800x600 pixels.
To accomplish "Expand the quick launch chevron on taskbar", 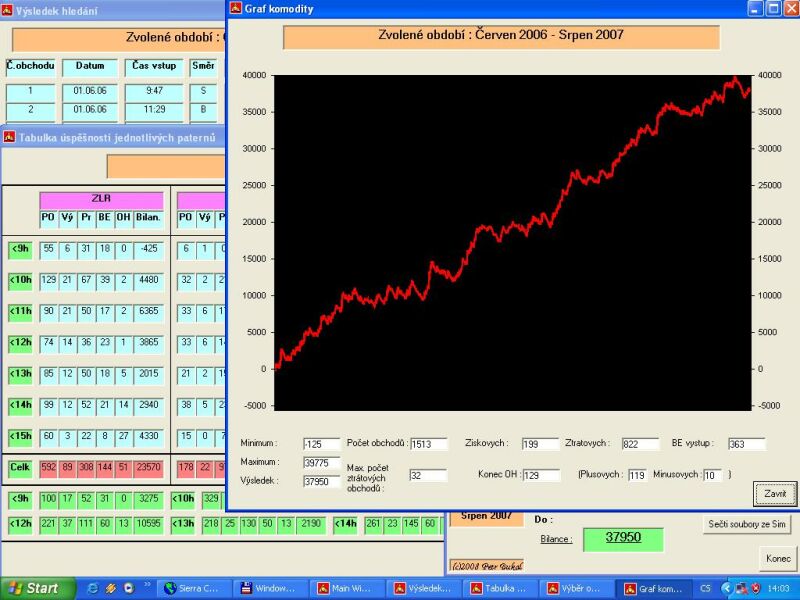I will tap(147, 585).
